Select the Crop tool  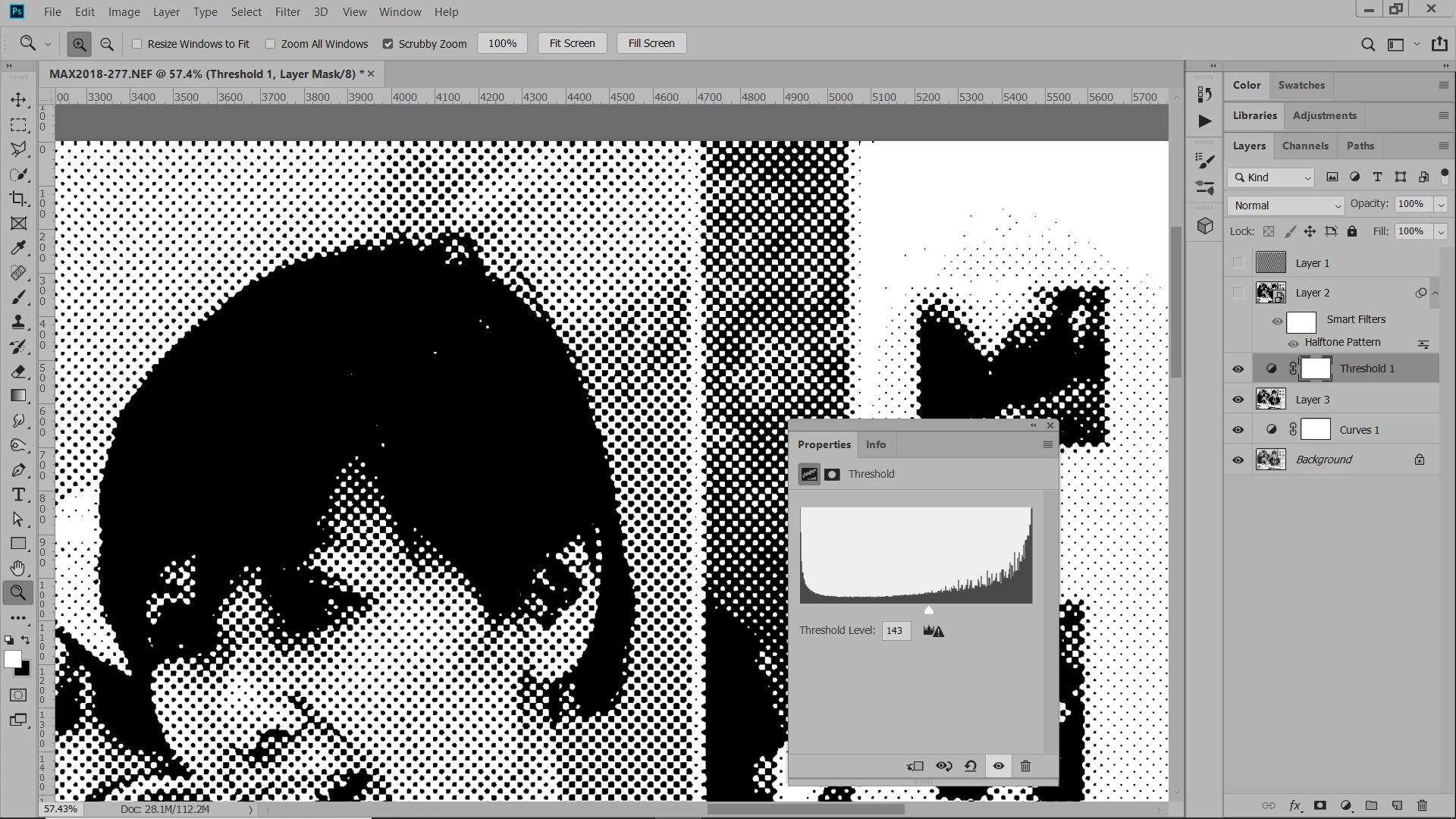[x=18, y=199]
